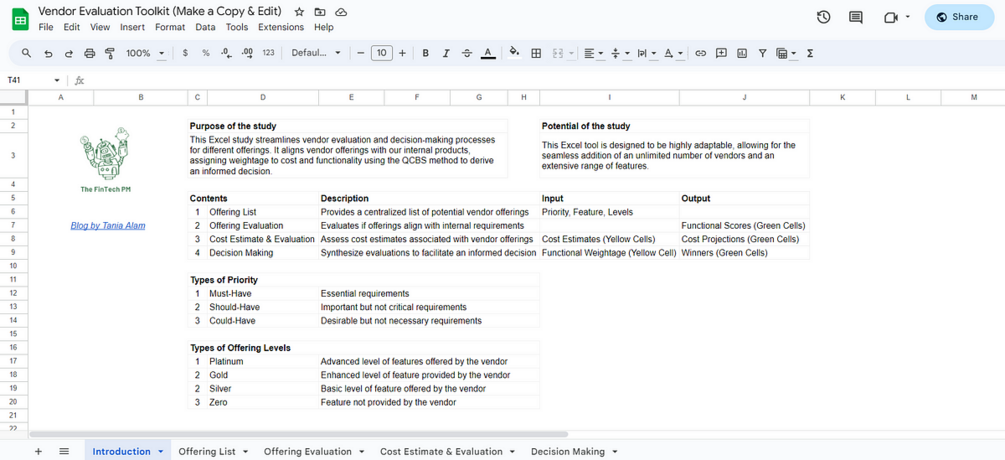The width and height of the screenshot is (1005, 460).
Task: Search the menus with magnifier icon
Action: click(x=26, y=53)
